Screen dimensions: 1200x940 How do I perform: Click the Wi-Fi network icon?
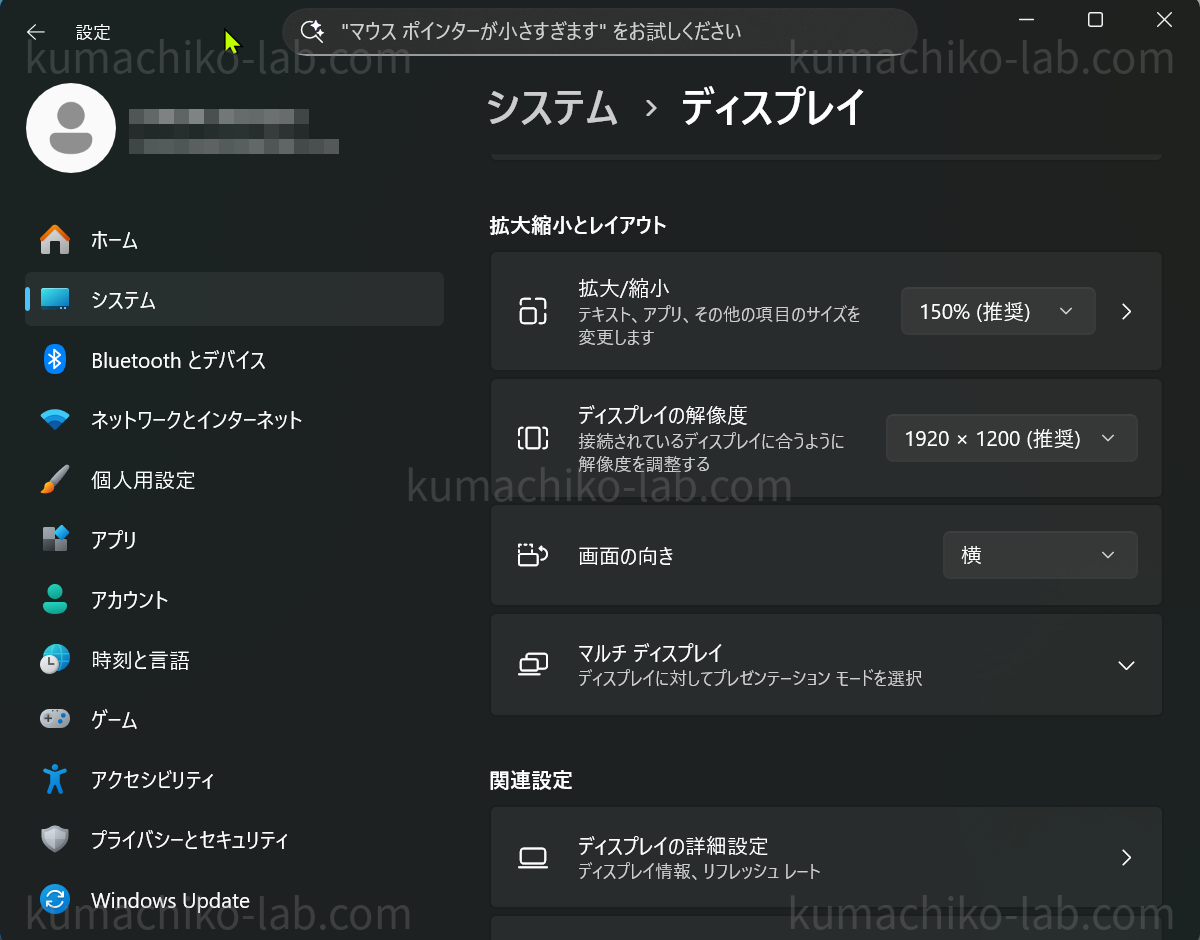coord(55,420)
